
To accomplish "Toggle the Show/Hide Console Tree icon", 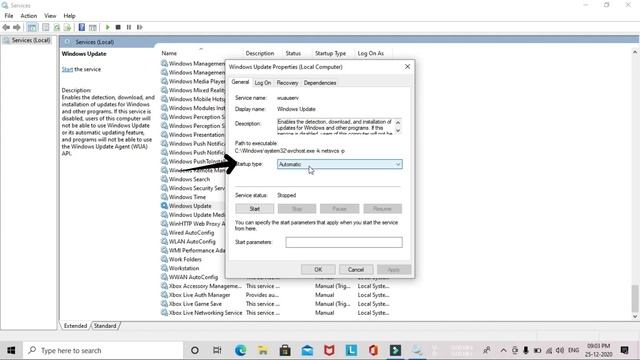I will [32, 27].
